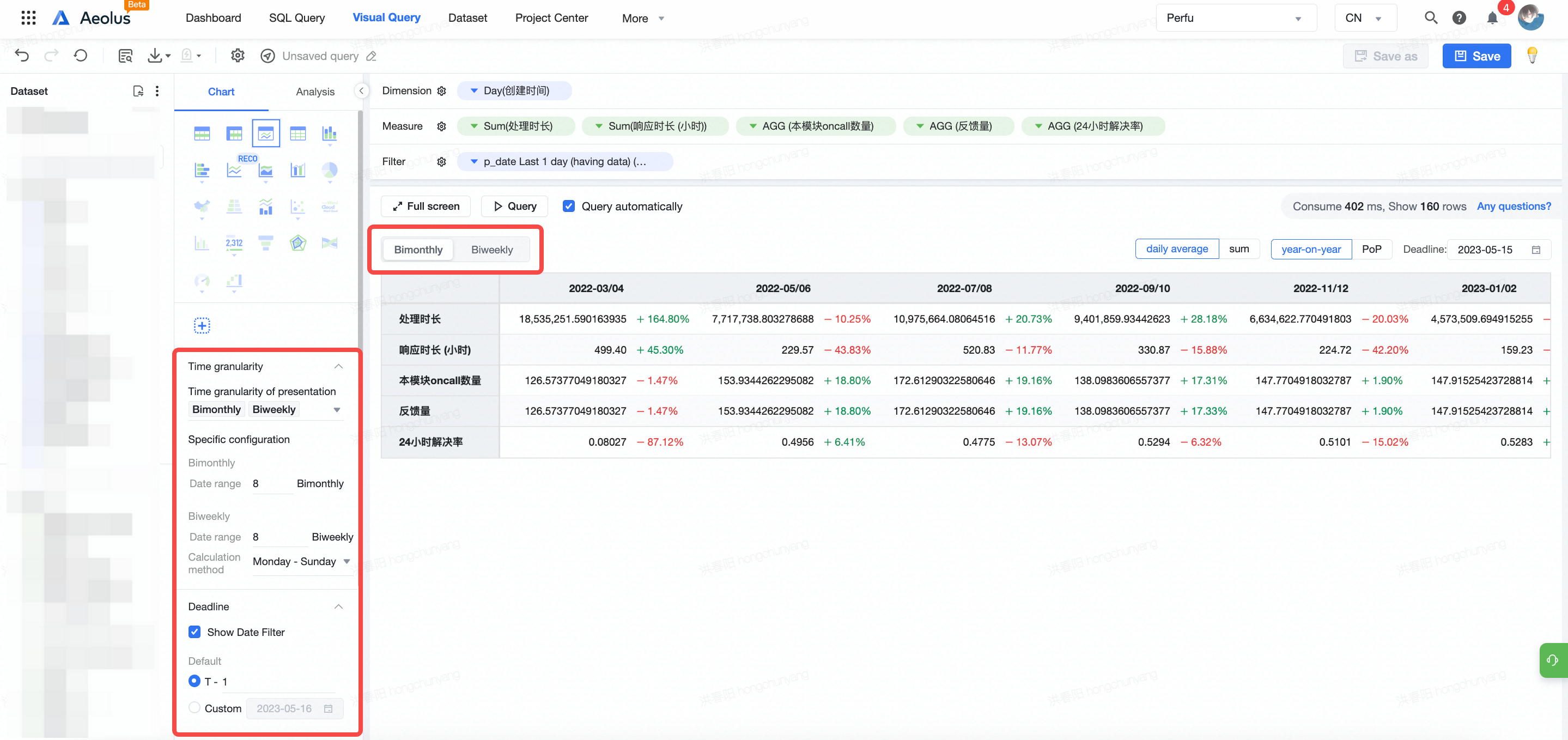Open Dimension settings gear
This screenshot has width=1568, height=740.
[442, 91]
